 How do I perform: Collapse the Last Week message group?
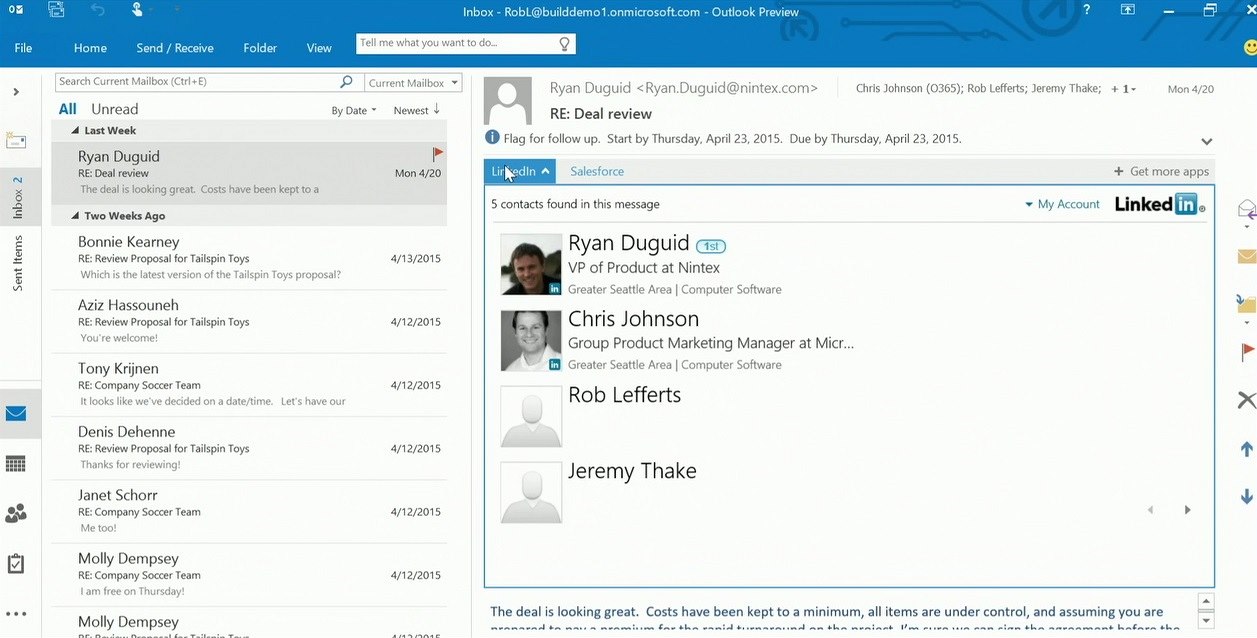click(x=75, y=131)
